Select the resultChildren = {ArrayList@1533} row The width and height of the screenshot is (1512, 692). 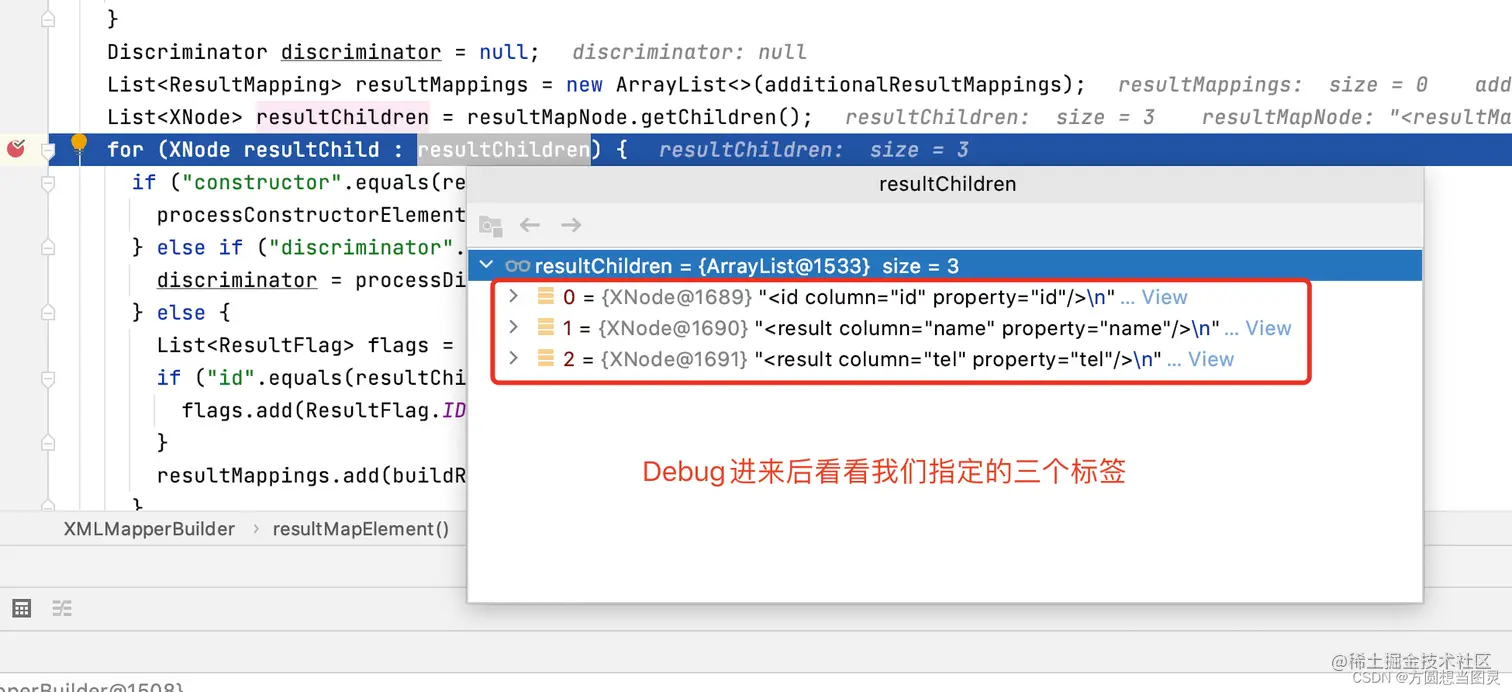(x=945, y=266)
